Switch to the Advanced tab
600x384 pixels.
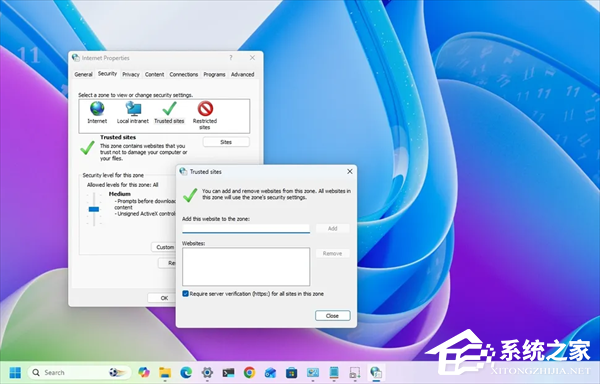[x=243, y=74]
